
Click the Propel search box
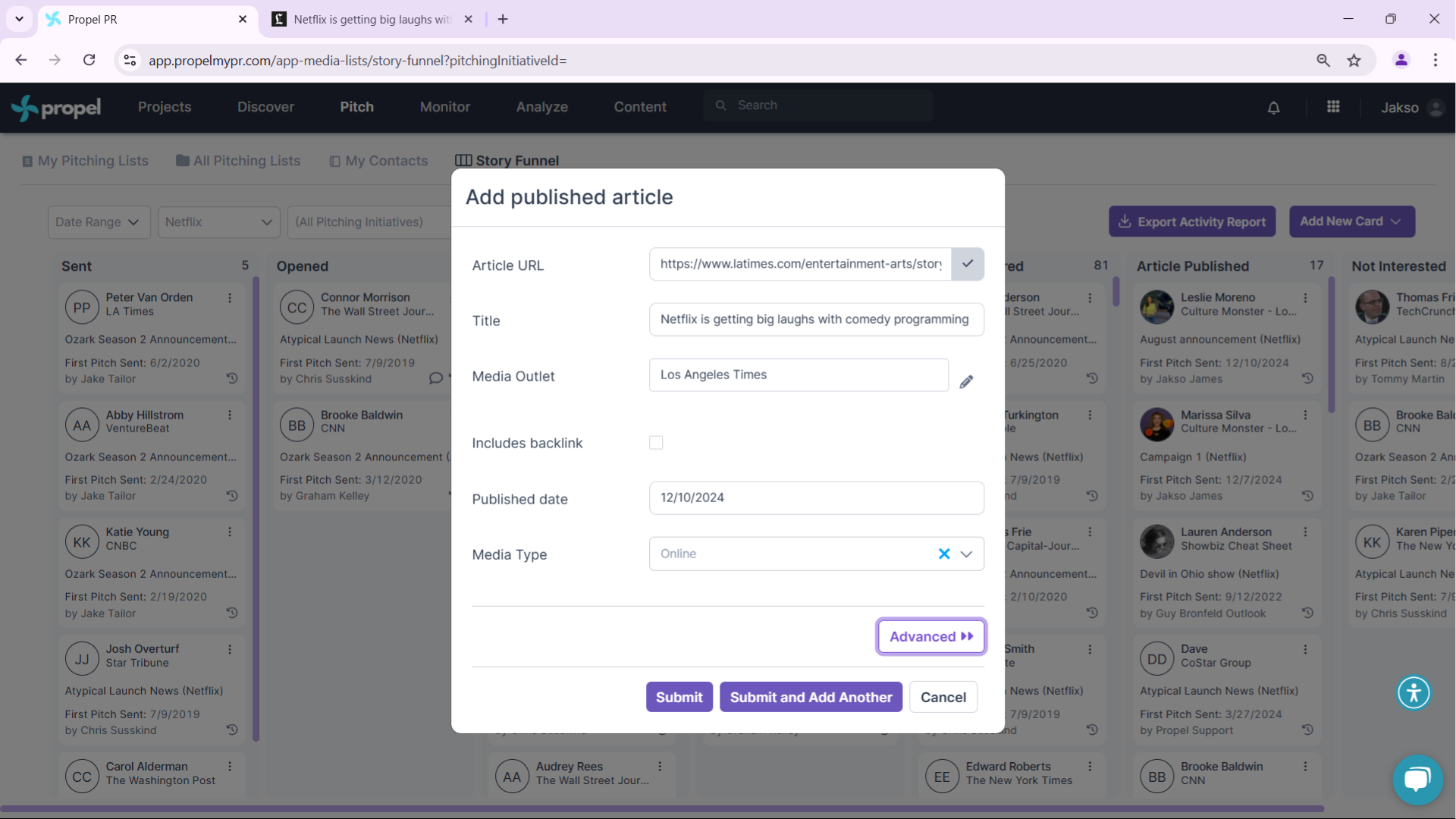817,105
